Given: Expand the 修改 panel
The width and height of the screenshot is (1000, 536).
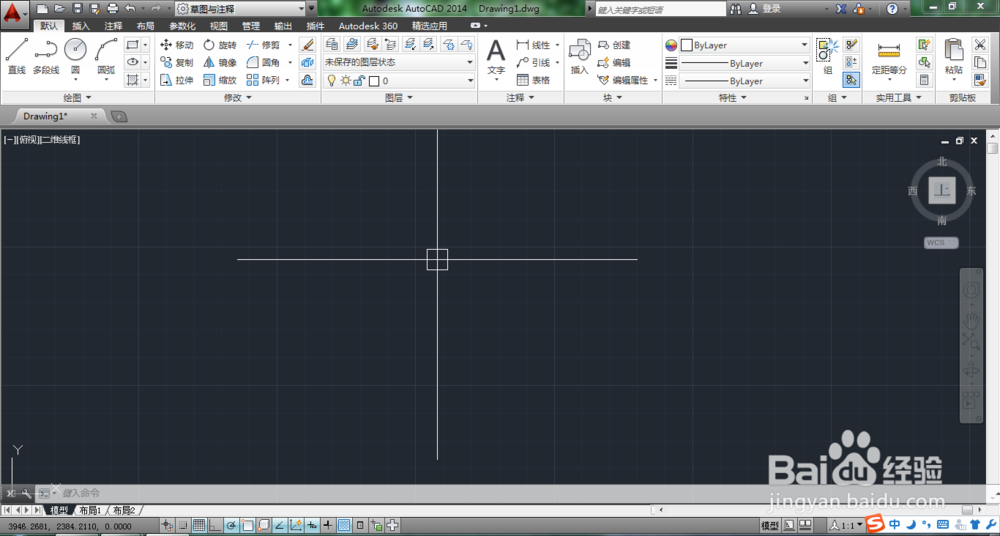Looking at the screenshot, I should tap(237, 98).
